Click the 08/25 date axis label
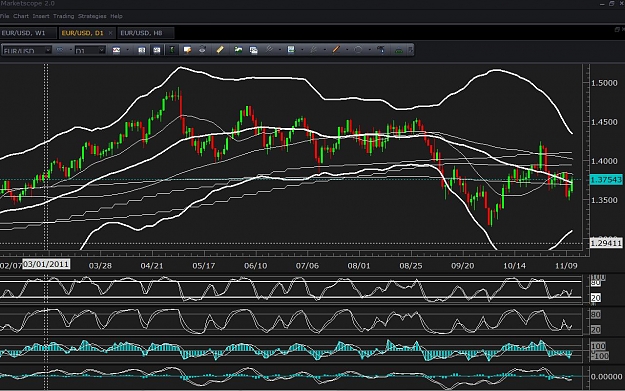The image size is (625, 391). point(411,266)
